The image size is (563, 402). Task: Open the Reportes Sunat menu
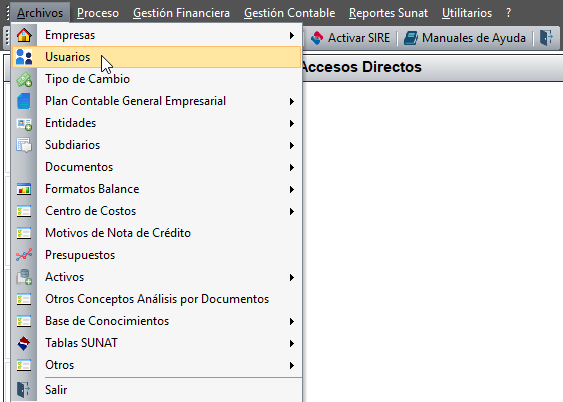388,13
